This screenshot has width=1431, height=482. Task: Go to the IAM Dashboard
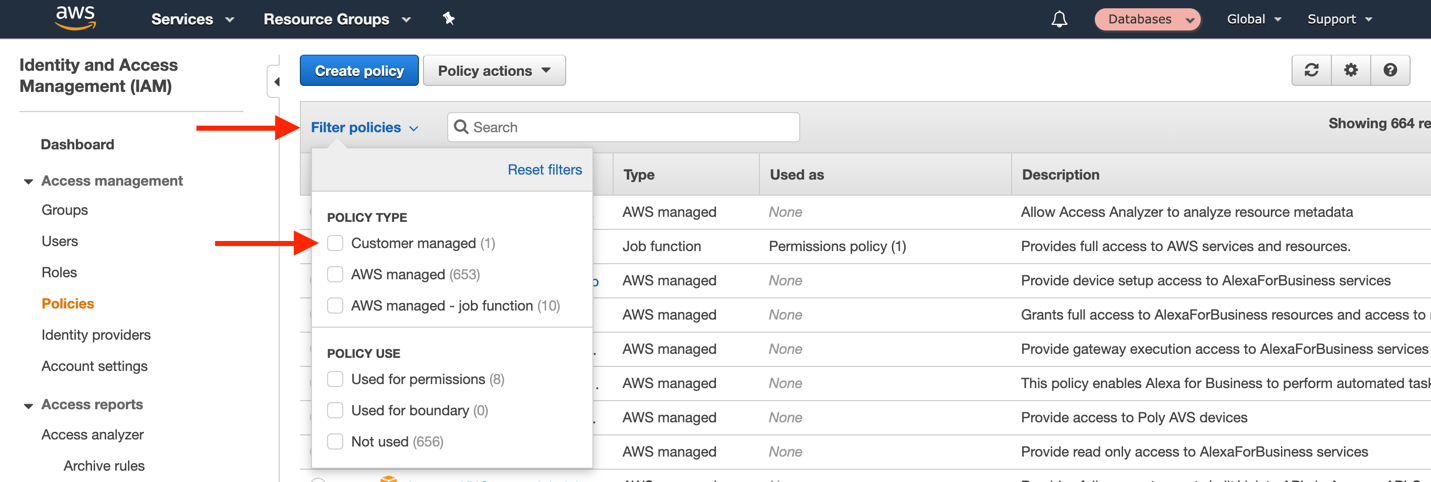coord(77,144)
